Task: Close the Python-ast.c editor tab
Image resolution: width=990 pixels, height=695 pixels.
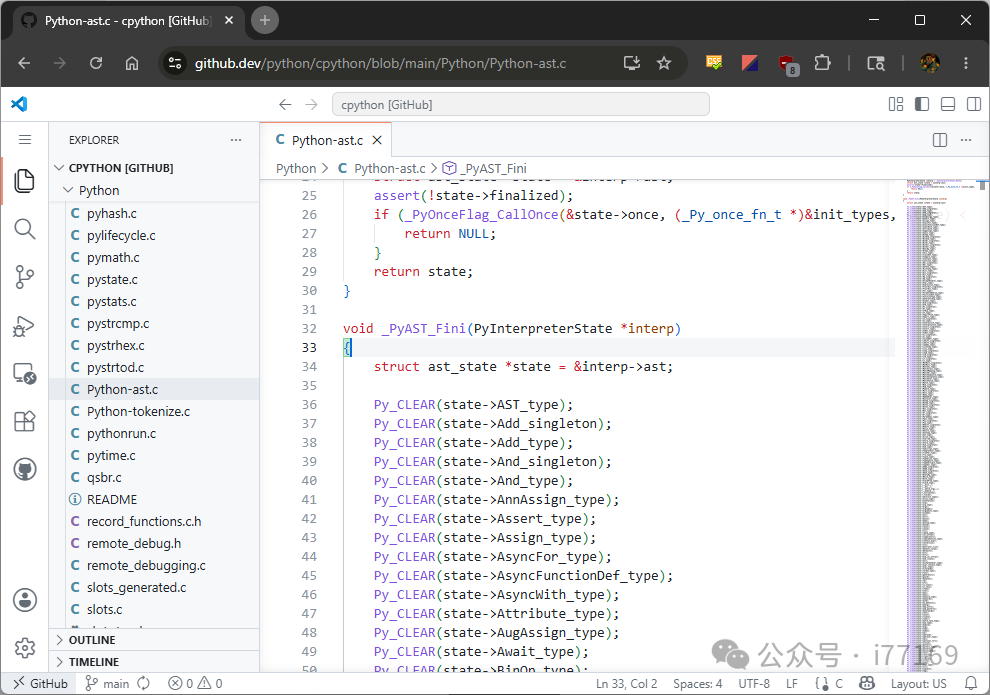Action: pyautogui.click(x=377, y=140)
